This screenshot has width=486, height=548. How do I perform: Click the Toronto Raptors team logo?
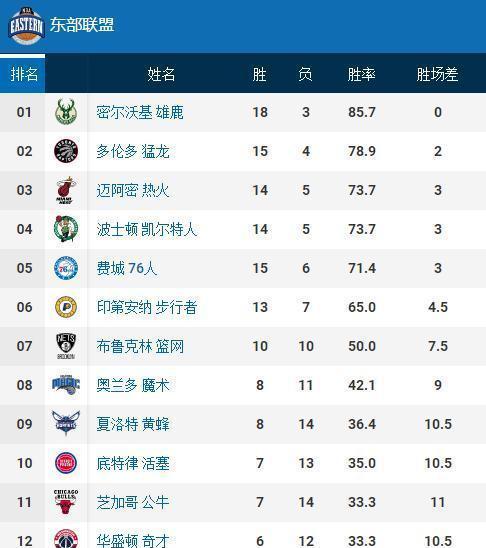[66, 151]
